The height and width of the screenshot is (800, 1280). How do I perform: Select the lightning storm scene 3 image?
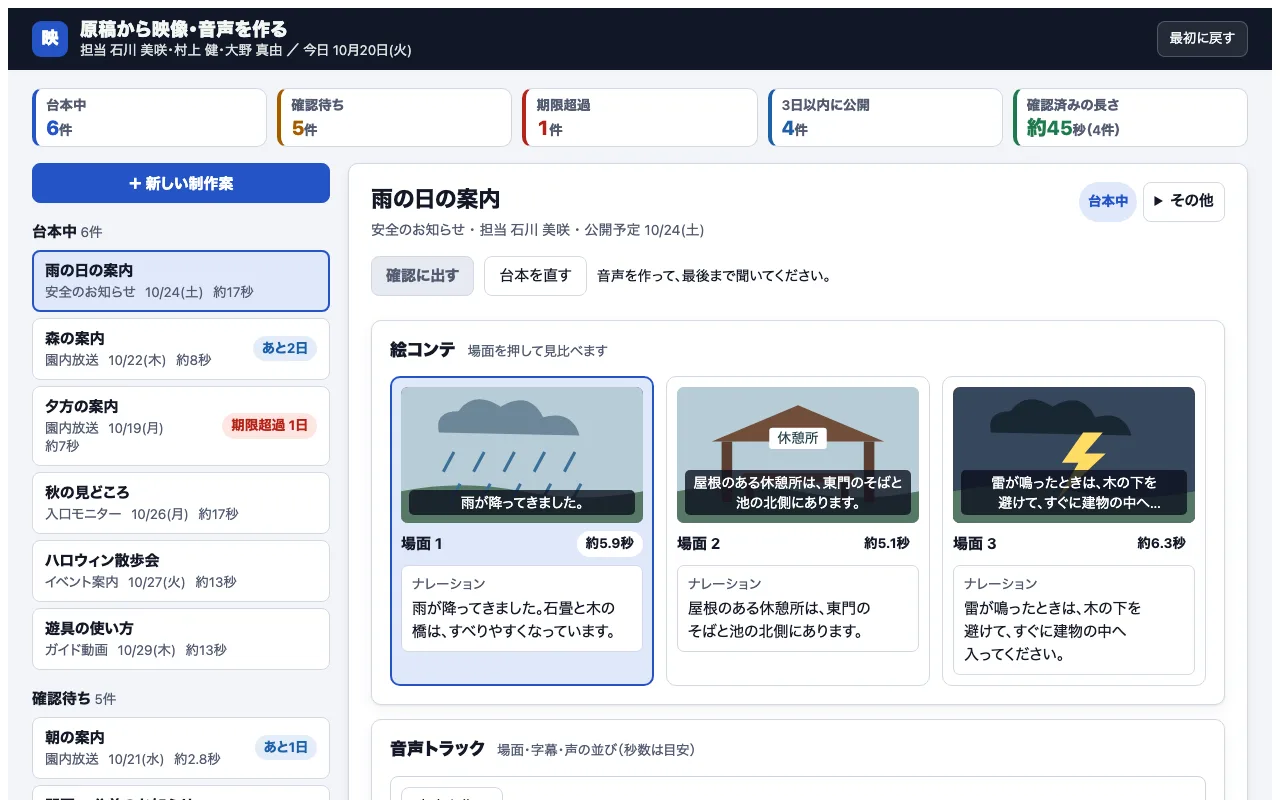(1074, 455)
